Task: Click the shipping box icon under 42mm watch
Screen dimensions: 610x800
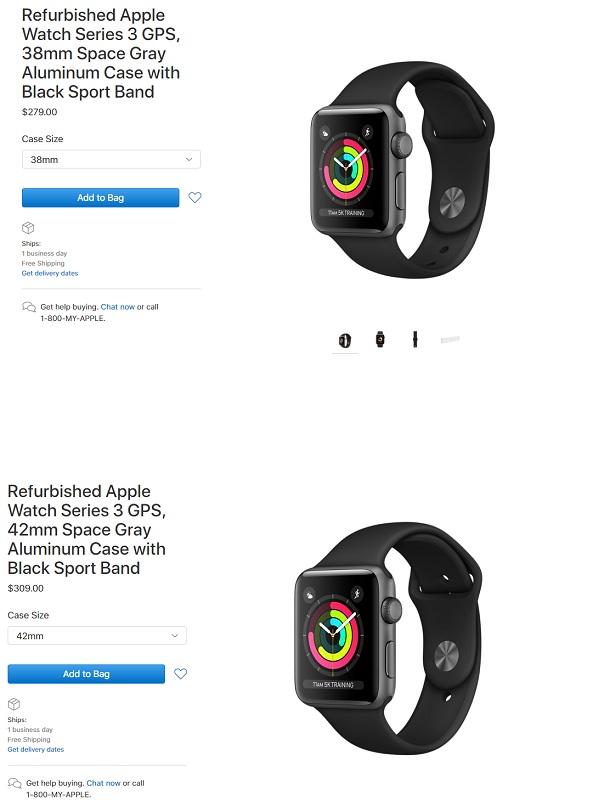Action: tap(14, 704)
